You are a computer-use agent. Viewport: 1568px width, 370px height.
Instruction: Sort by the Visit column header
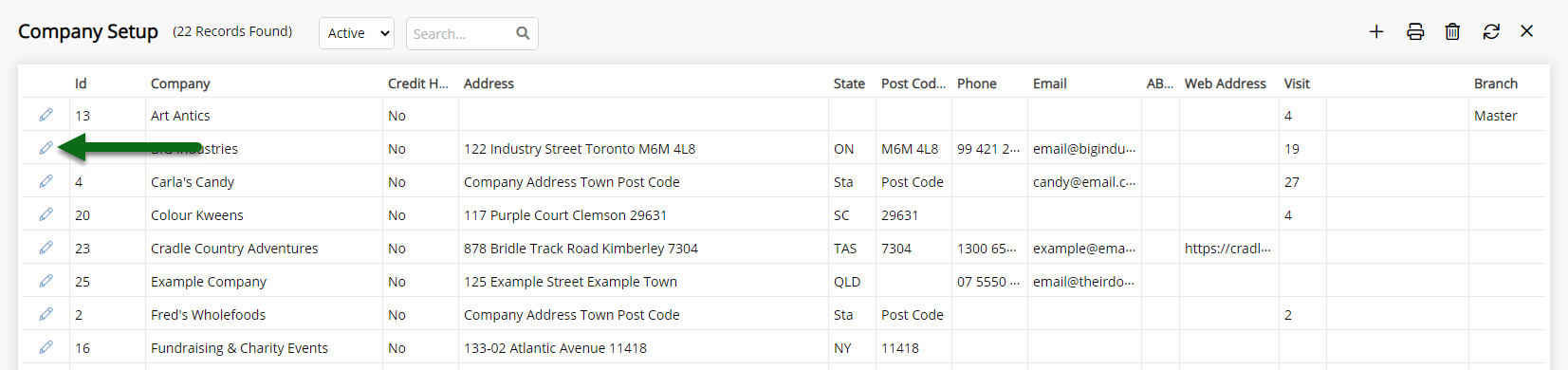pyautogui.click(x=1297, y=83)
